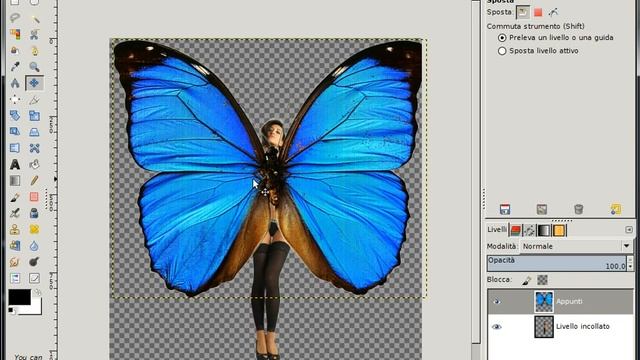Select the Cage Transform tool
Image resolution: width=640 pixels, height=360 pixels.
[x=34, y=148]
